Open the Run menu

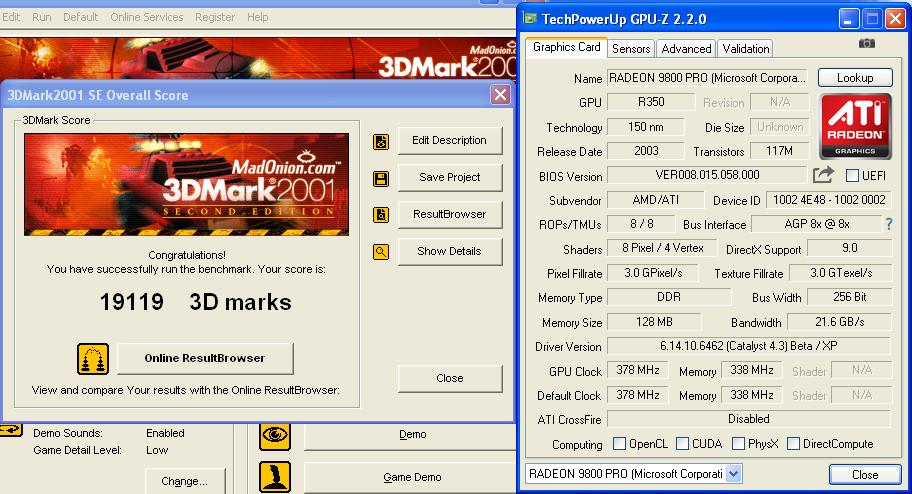(41, 17)
